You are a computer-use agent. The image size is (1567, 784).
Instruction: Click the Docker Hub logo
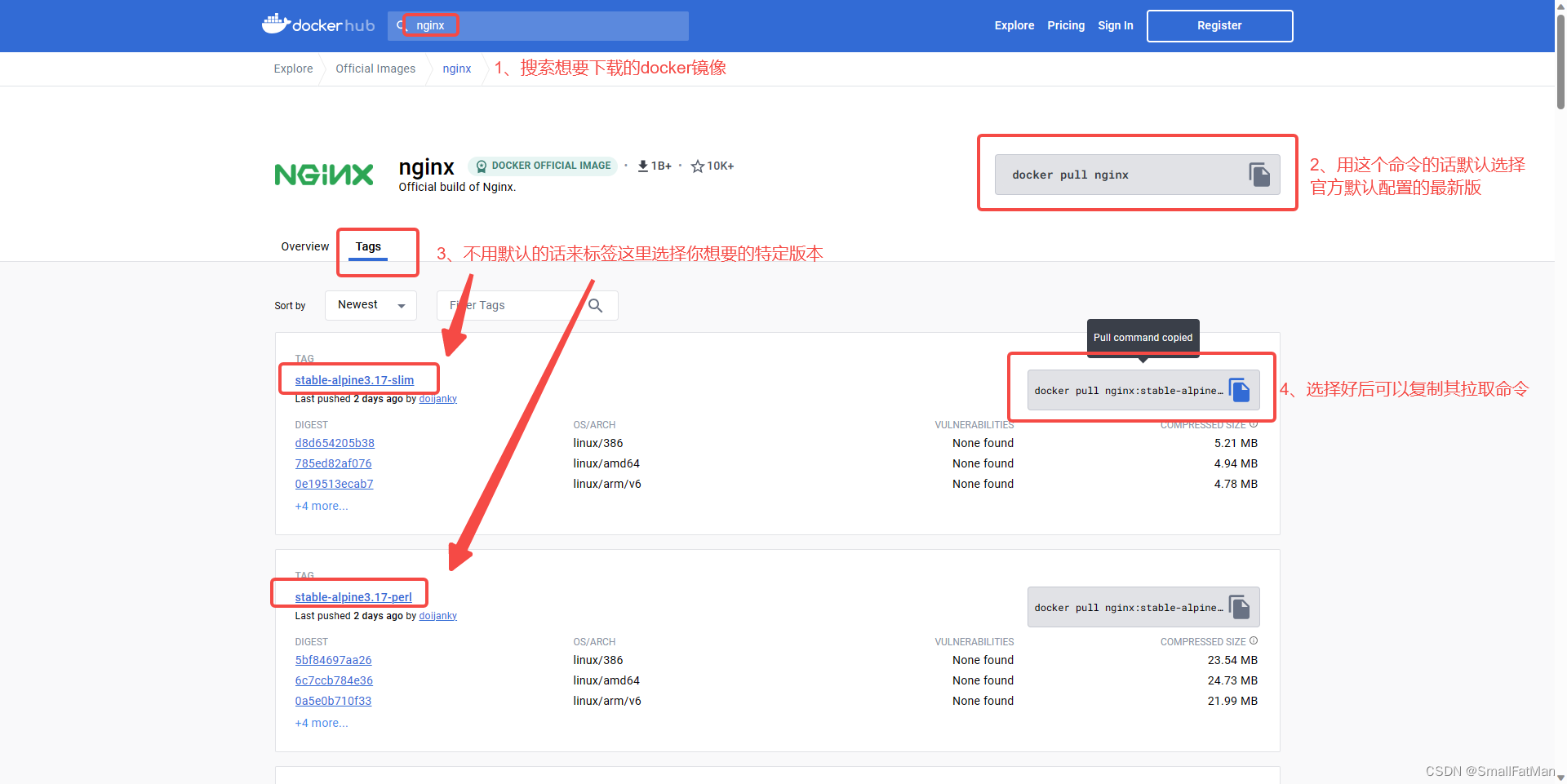click(317, 24)
